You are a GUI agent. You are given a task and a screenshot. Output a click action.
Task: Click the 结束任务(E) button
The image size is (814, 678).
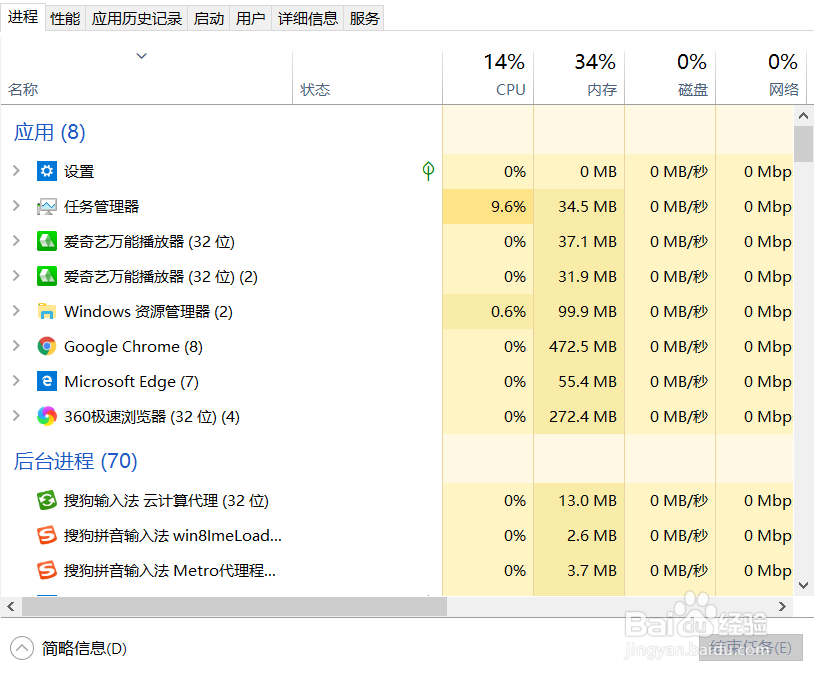pos(751,647)
